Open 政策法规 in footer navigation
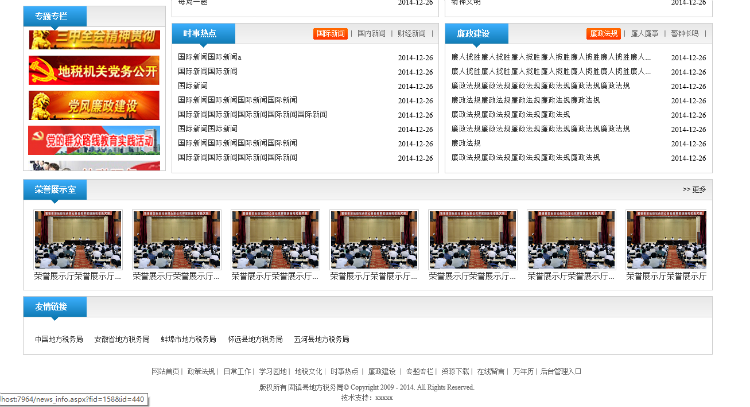750x407 pixels. pos(201,371)
